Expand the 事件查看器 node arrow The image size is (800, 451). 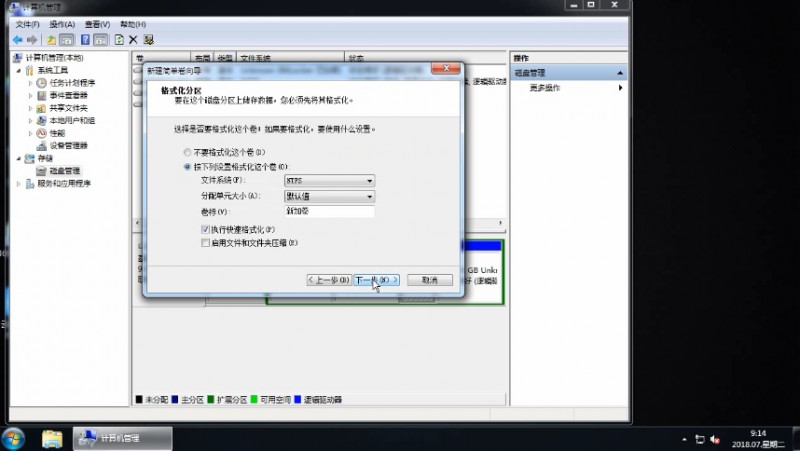pyautogui.click(x=30, y=95)
